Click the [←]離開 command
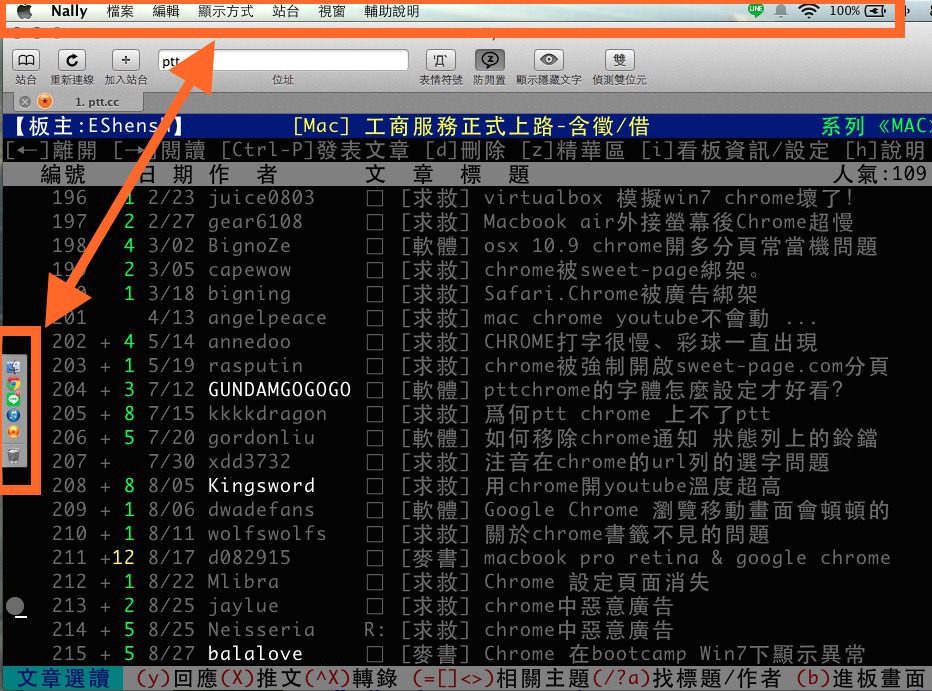This screenshot has height=691, width=932. click(51, 150)
